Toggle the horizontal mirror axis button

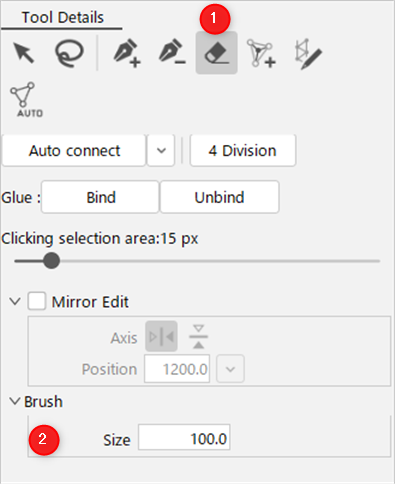click(x=198, y=337)
